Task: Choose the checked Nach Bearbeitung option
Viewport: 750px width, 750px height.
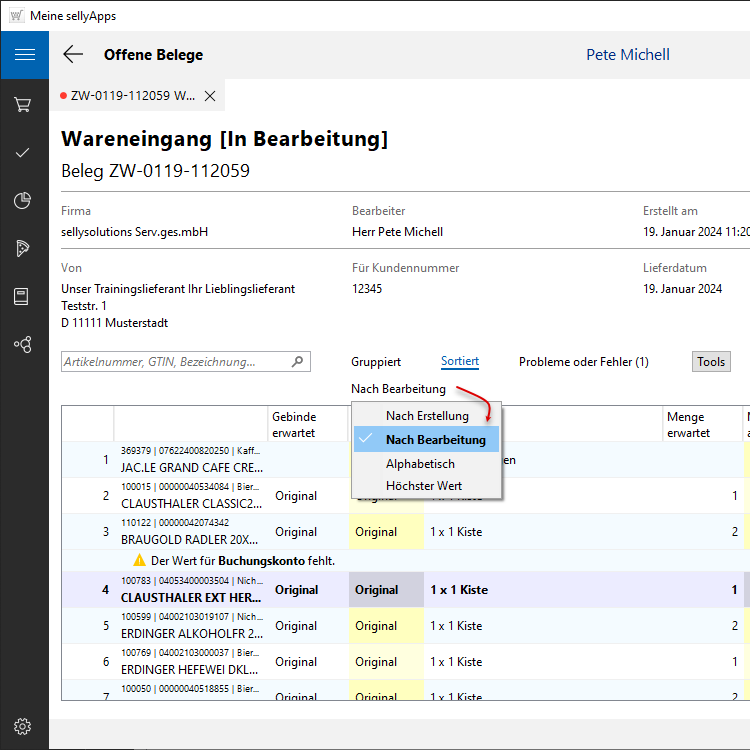Action: [435, 440]
